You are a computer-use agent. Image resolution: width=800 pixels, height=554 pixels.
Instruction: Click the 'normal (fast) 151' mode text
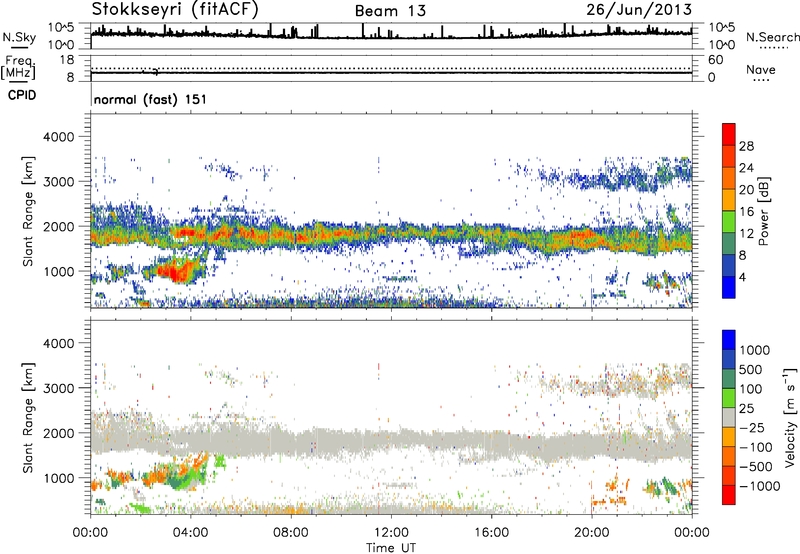tap(151, 99)
